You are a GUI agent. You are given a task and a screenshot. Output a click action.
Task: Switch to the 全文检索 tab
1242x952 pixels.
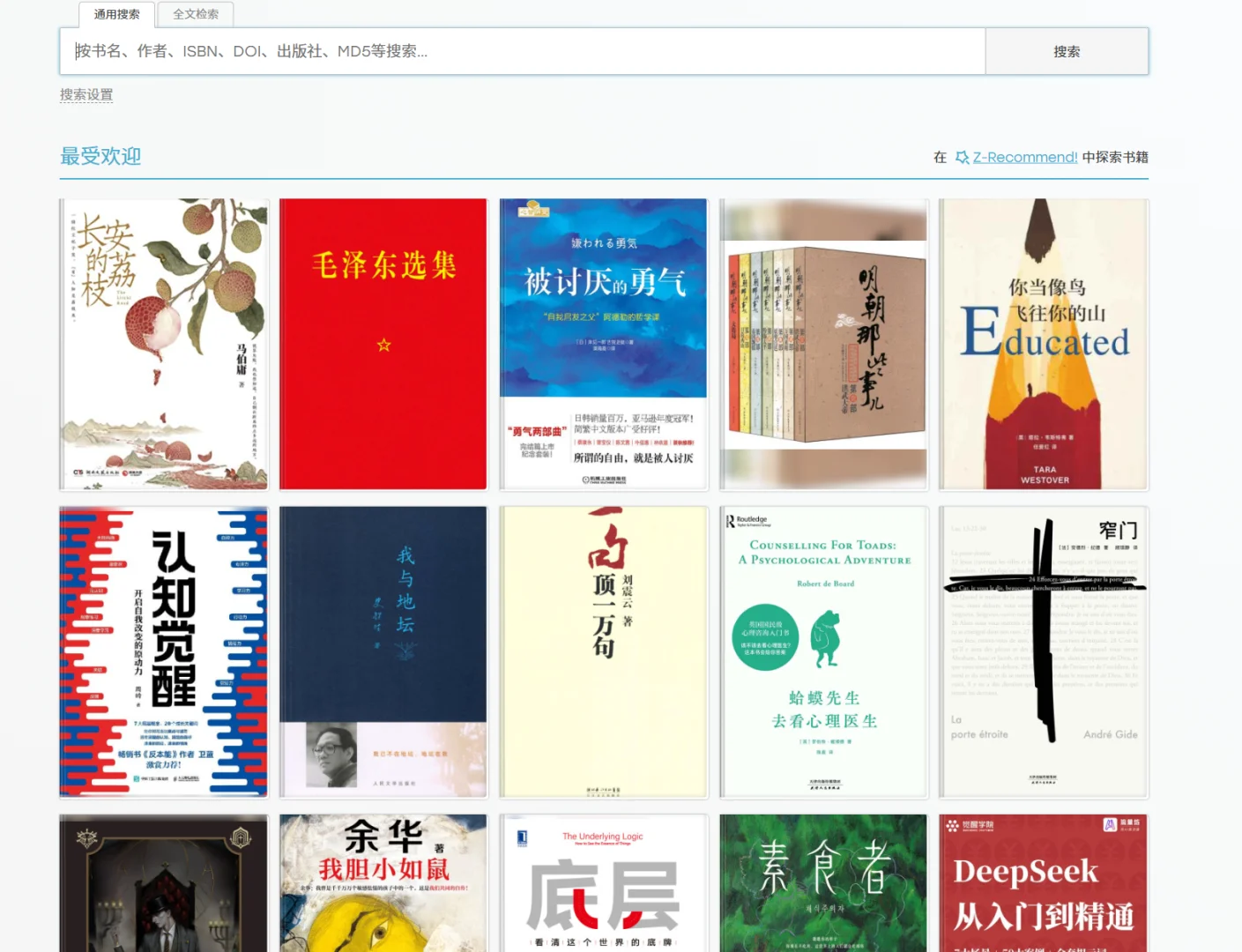[x=196, y=14]
